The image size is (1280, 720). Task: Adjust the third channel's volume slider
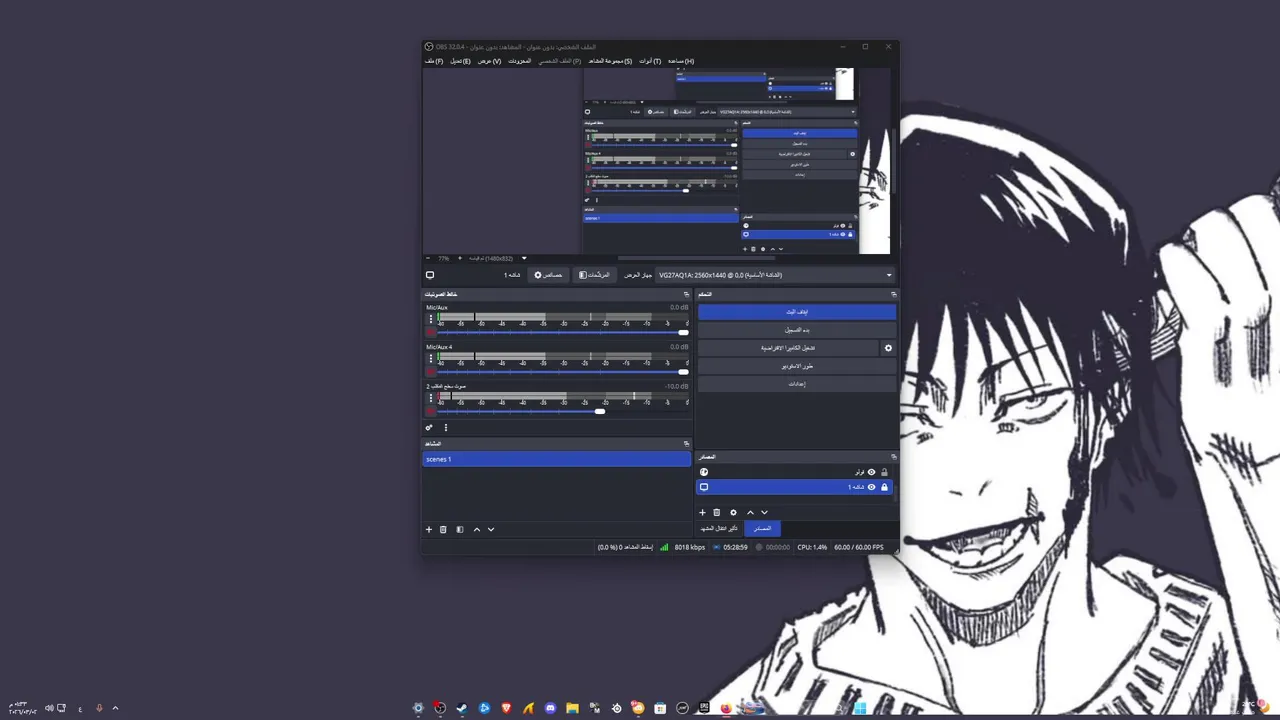pyautogui.click(x=563, y=411)
